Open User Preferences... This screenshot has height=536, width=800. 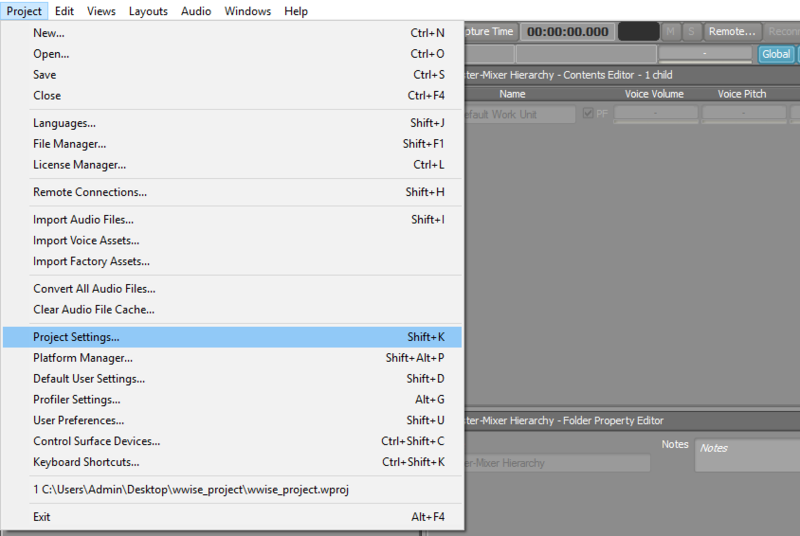232,421
